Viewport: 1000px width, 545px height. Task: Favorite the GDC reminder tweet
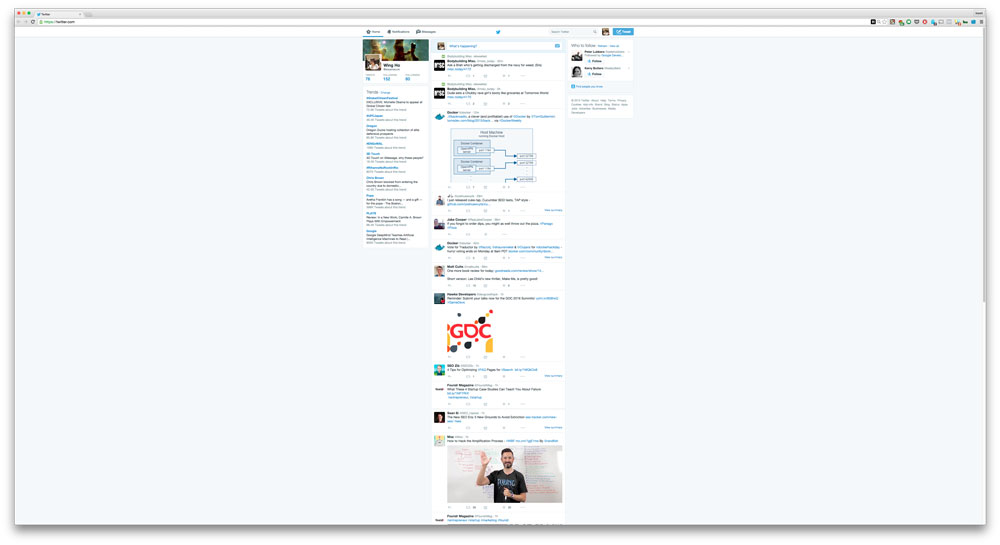(504, 357)
